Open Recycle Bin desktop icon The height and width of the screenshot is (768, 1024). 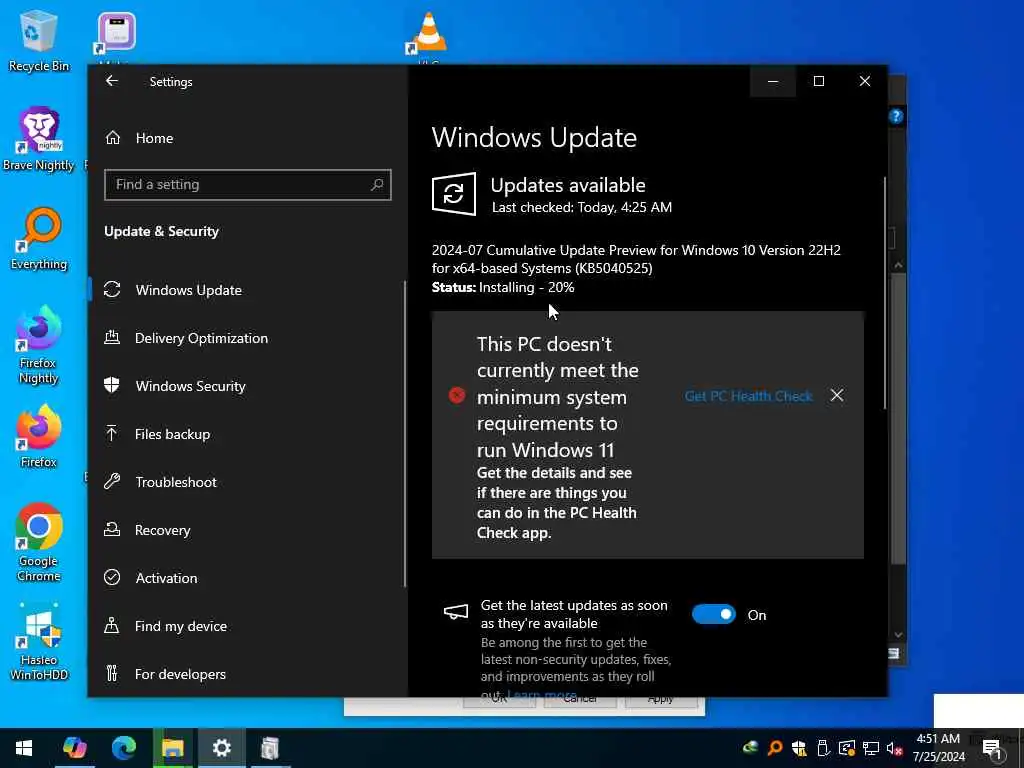point(39,40)
